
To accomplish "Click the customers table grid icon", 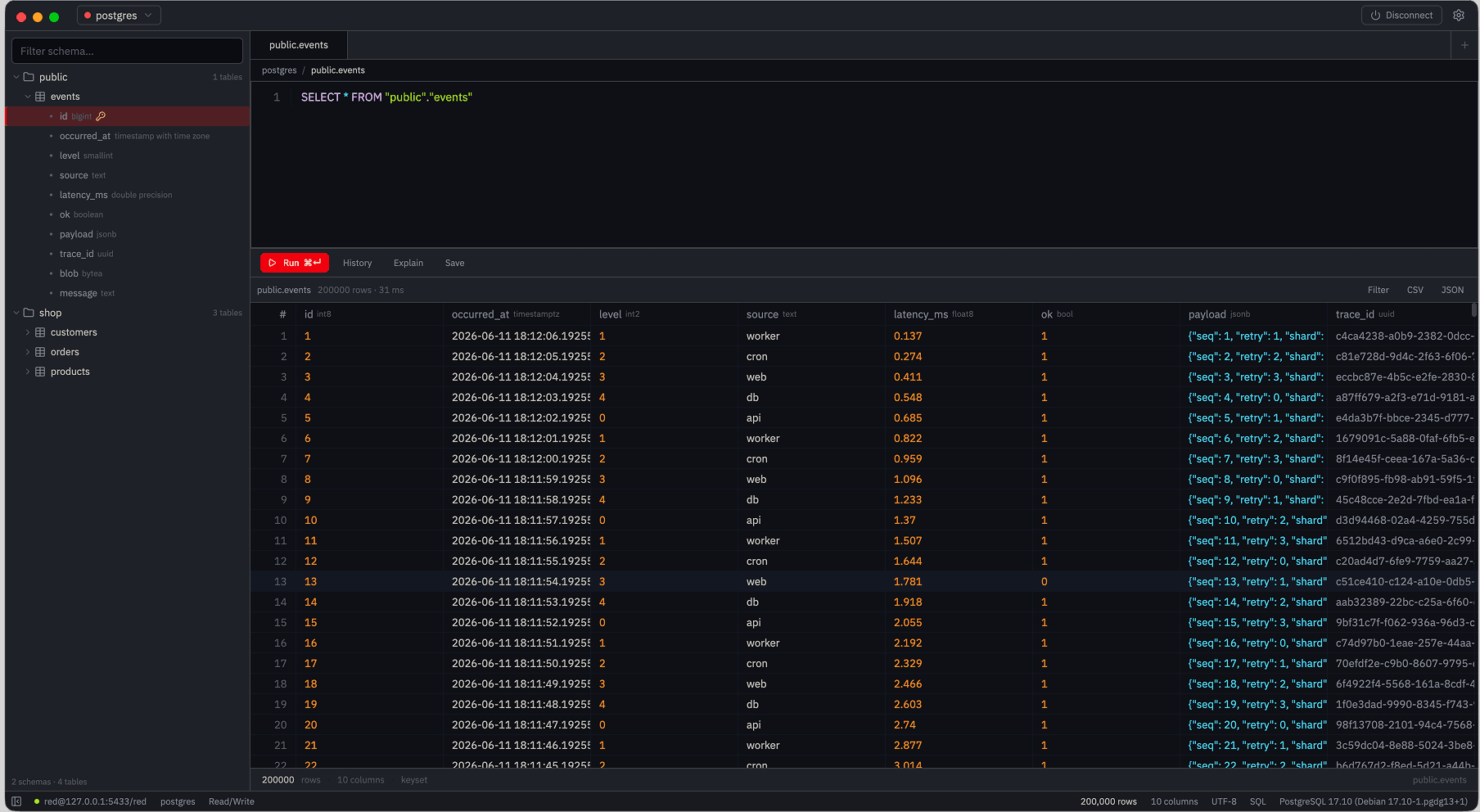I will [40, 332].
